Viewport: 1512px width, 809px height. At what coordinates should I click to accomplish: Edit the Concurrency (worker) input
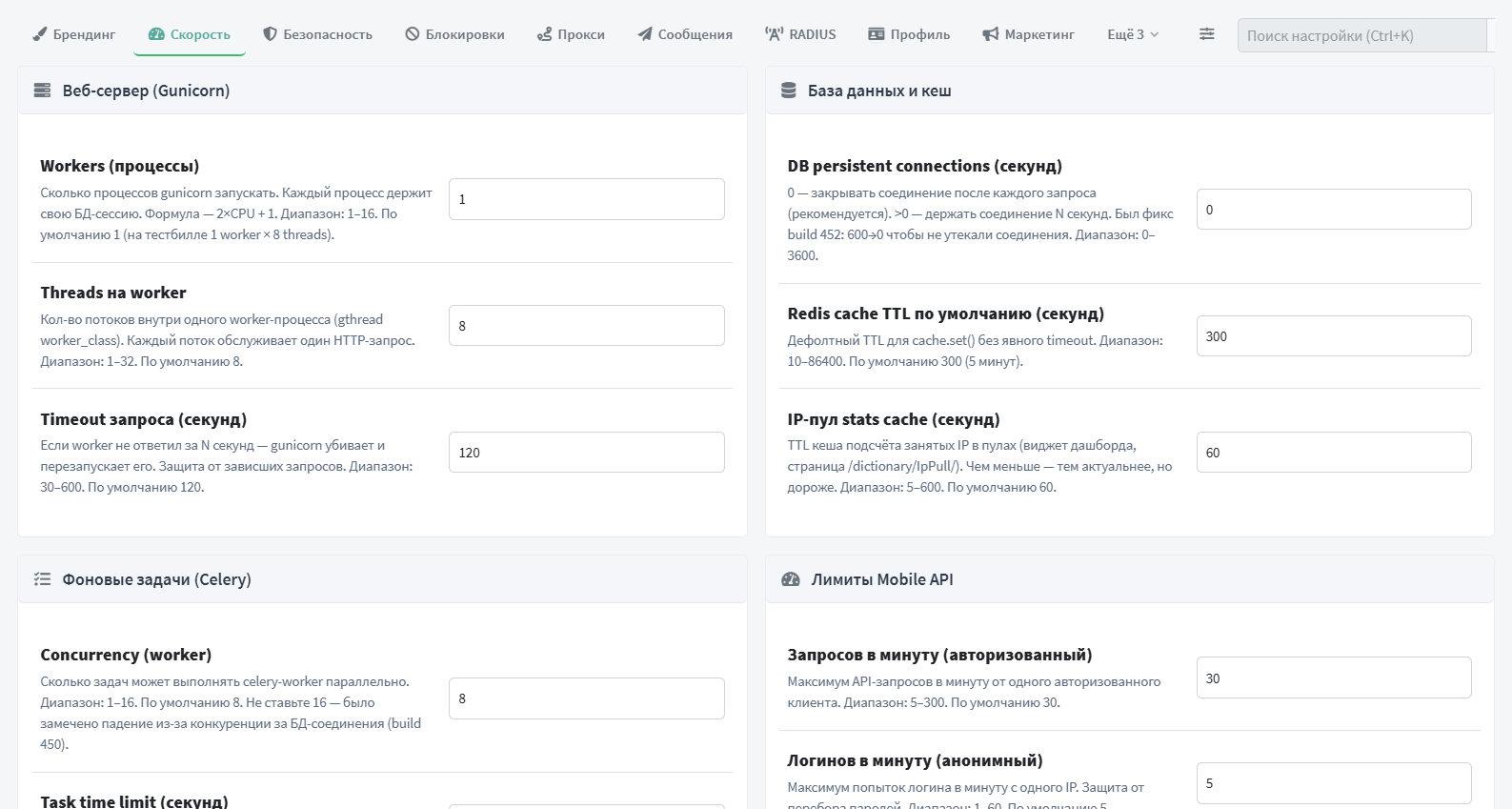click(587, 698)
